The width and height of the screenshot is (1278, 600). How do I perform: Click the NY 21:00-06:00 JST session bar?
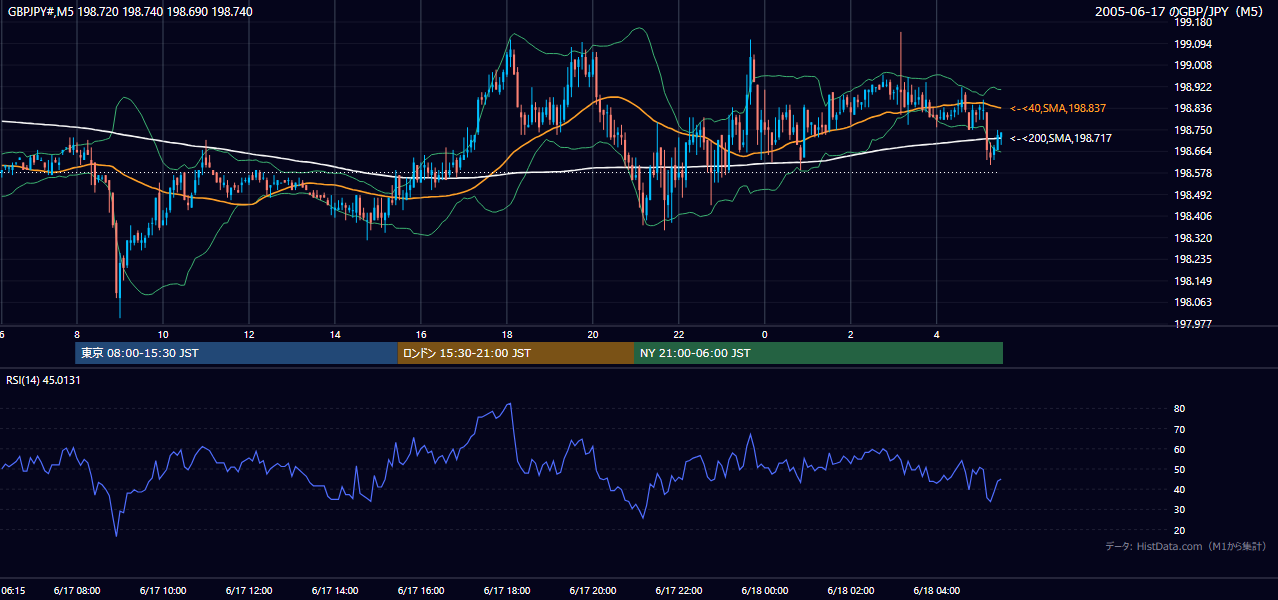coord(818,353)
